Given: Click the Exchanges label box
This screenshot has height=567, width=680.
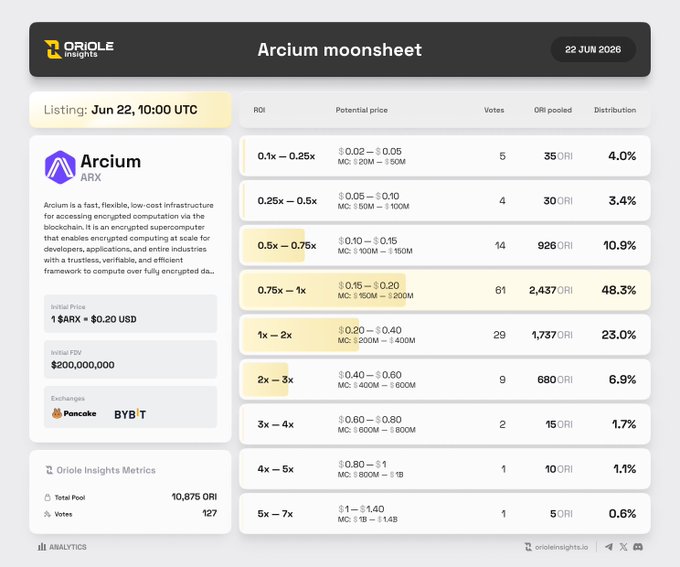Looking at the screenshot, I should tap(130, 407).
